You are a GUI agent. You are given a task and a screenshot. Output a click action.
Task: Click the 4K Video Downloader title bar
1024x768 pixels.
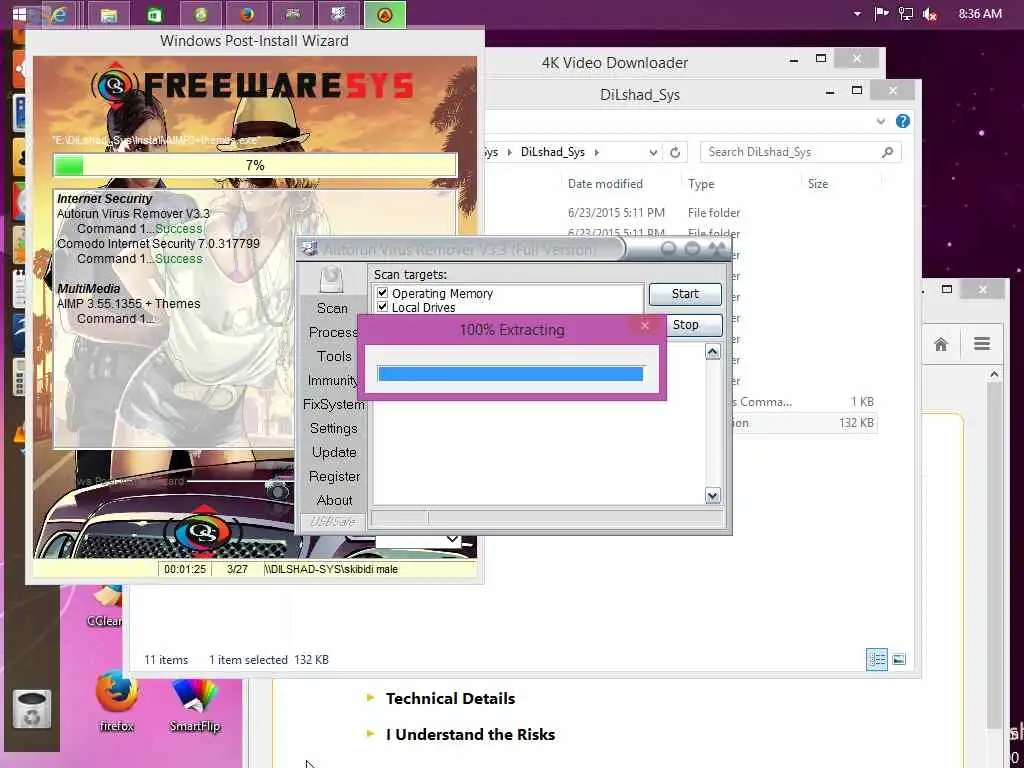pos(614,63)
